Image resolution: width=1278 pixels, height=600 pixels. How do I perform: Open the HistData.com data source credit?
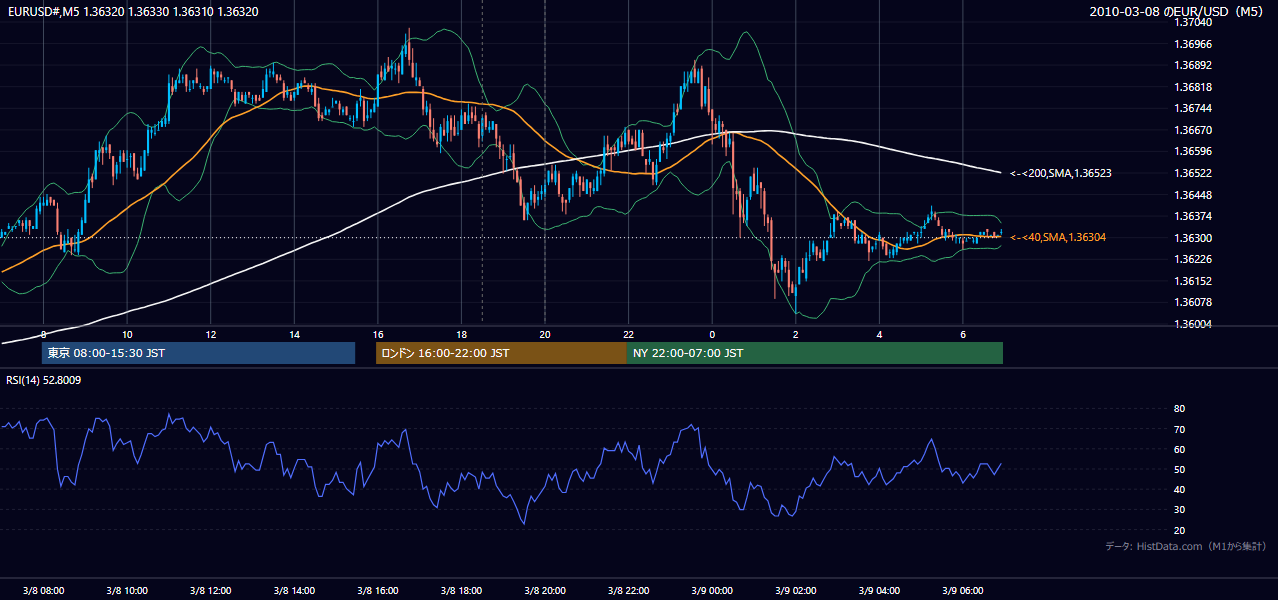1186,546
